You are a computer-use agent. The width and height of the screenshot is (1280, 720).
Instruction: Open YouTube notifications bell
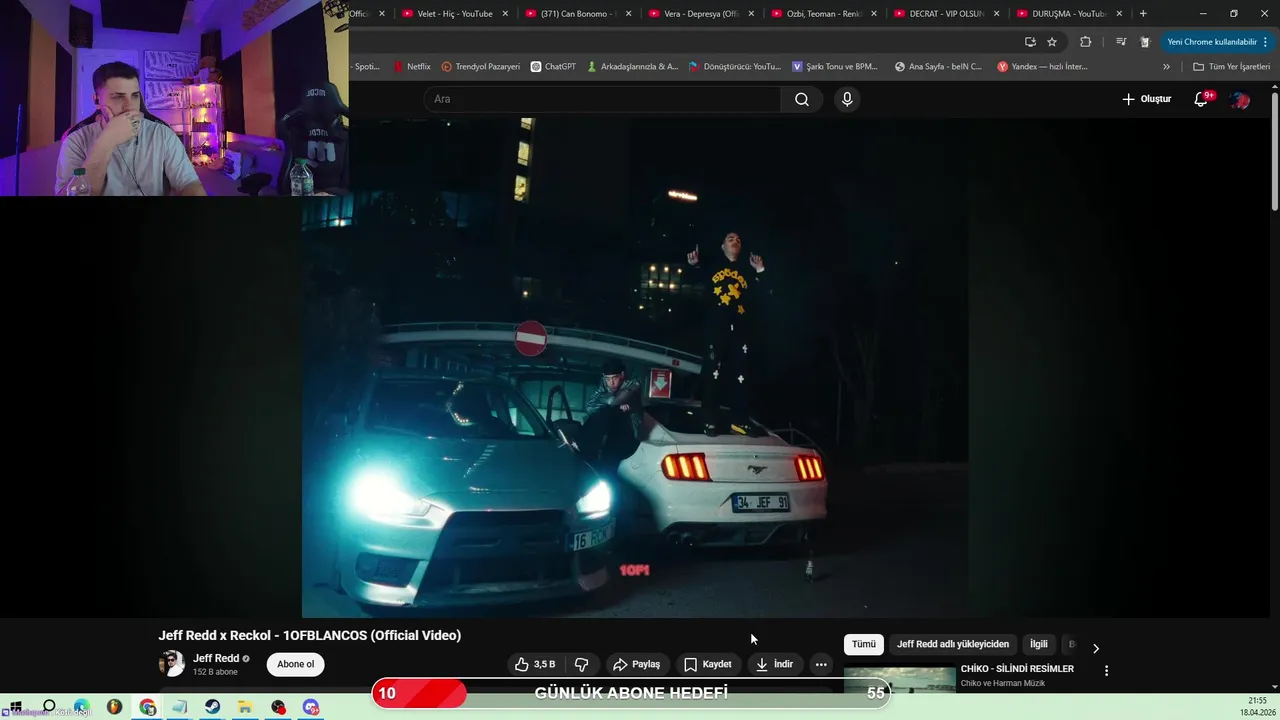pyautogui.click(x=1202, y=99)
